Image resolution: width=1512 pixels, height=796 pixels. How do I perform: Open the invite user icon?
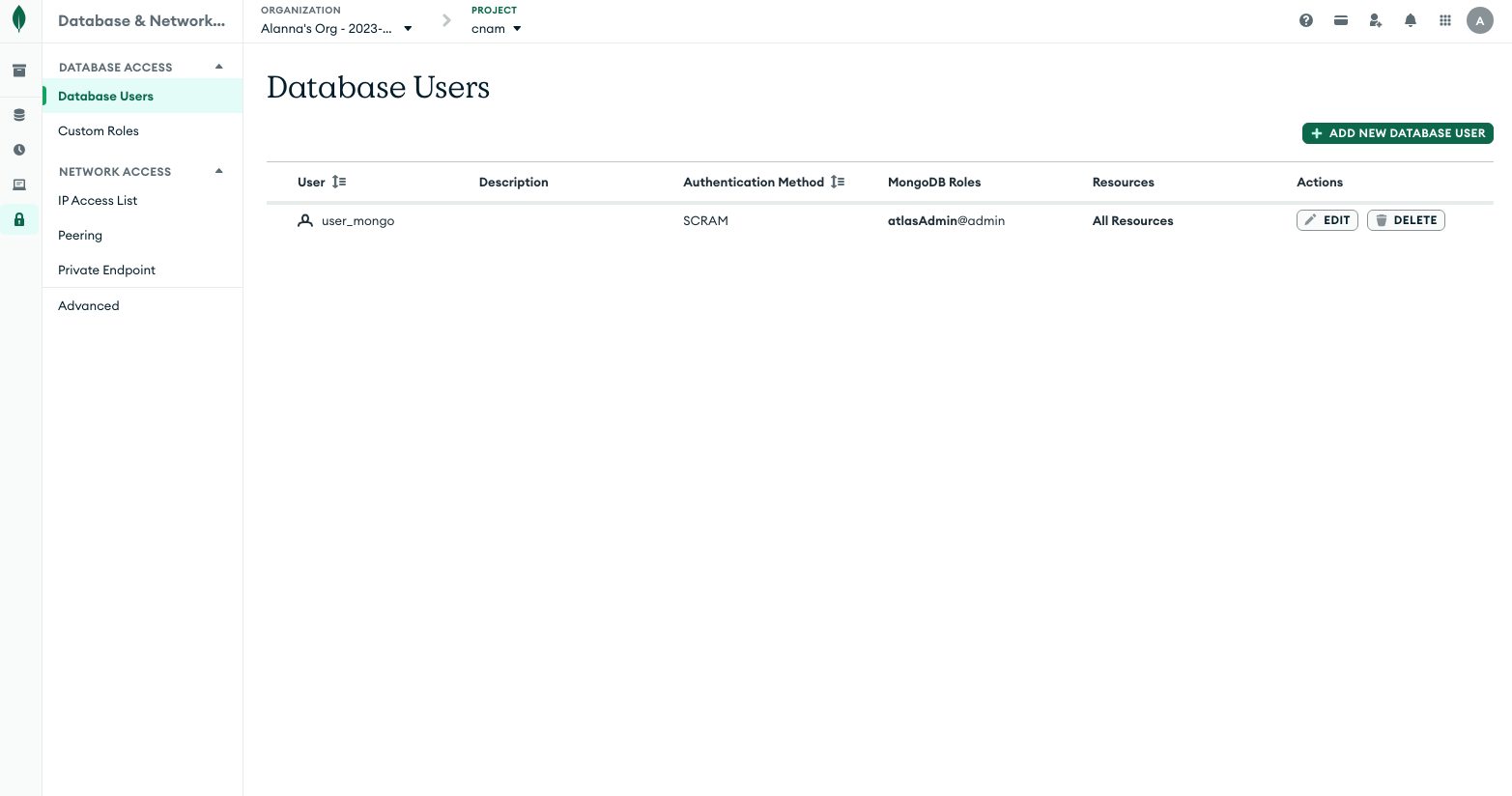(1376, 20)
